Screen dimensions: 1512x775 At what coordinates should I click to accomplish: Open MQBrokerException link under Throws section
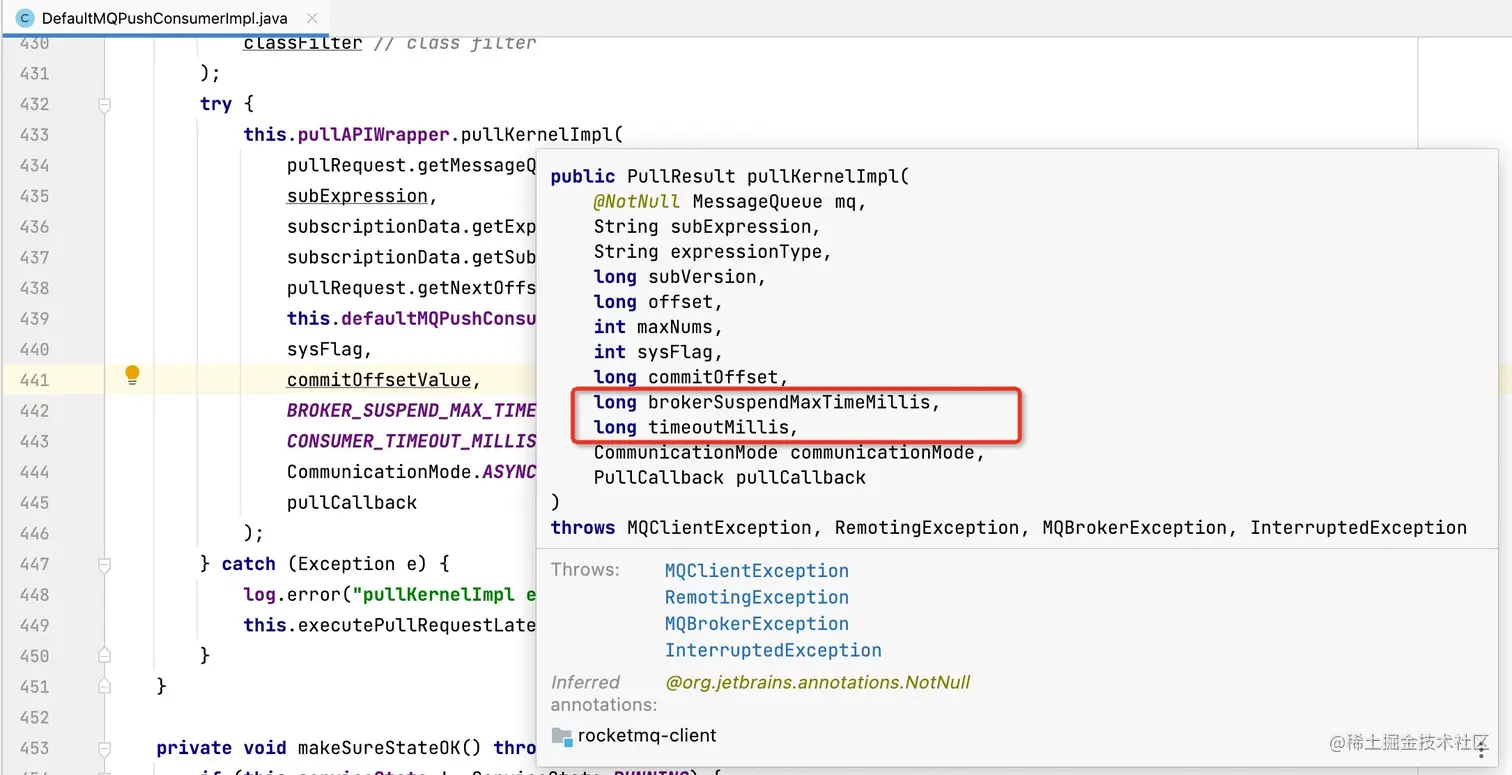tap(756, 624)
